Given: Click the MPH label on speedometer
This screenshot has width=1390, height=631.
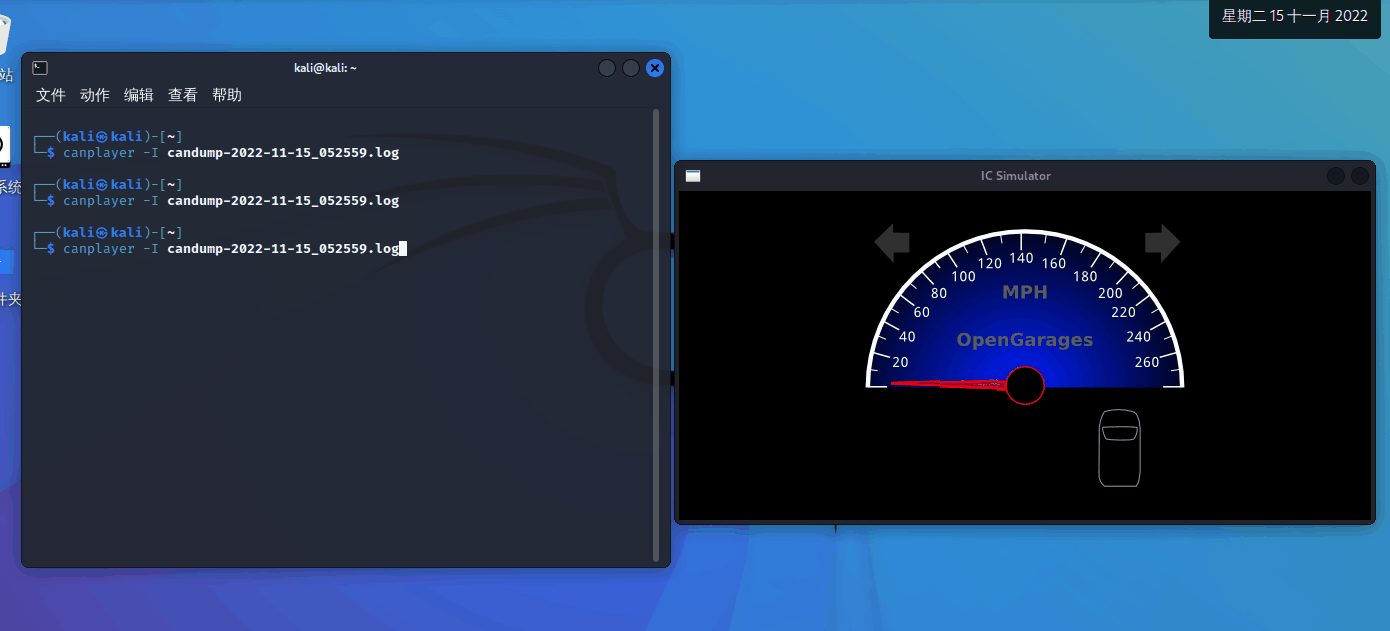Looking at the screenshot, I should click(1025, 292).
